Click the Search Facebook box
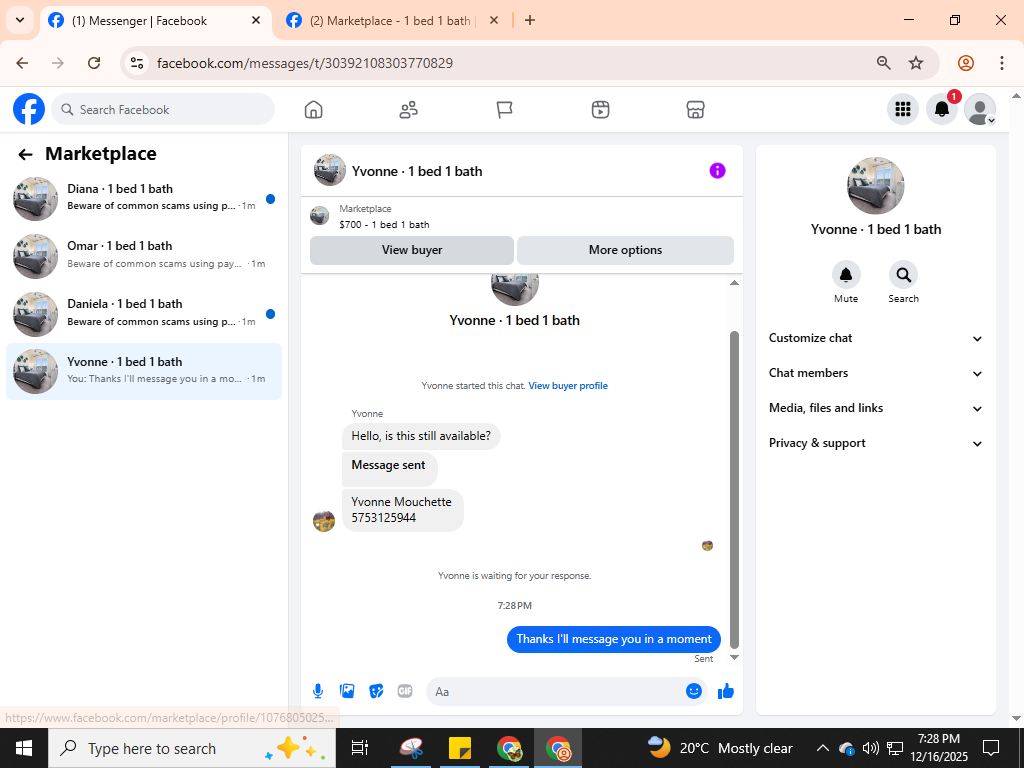Viewport: 1024px width, 768px height. pos(163,109)
